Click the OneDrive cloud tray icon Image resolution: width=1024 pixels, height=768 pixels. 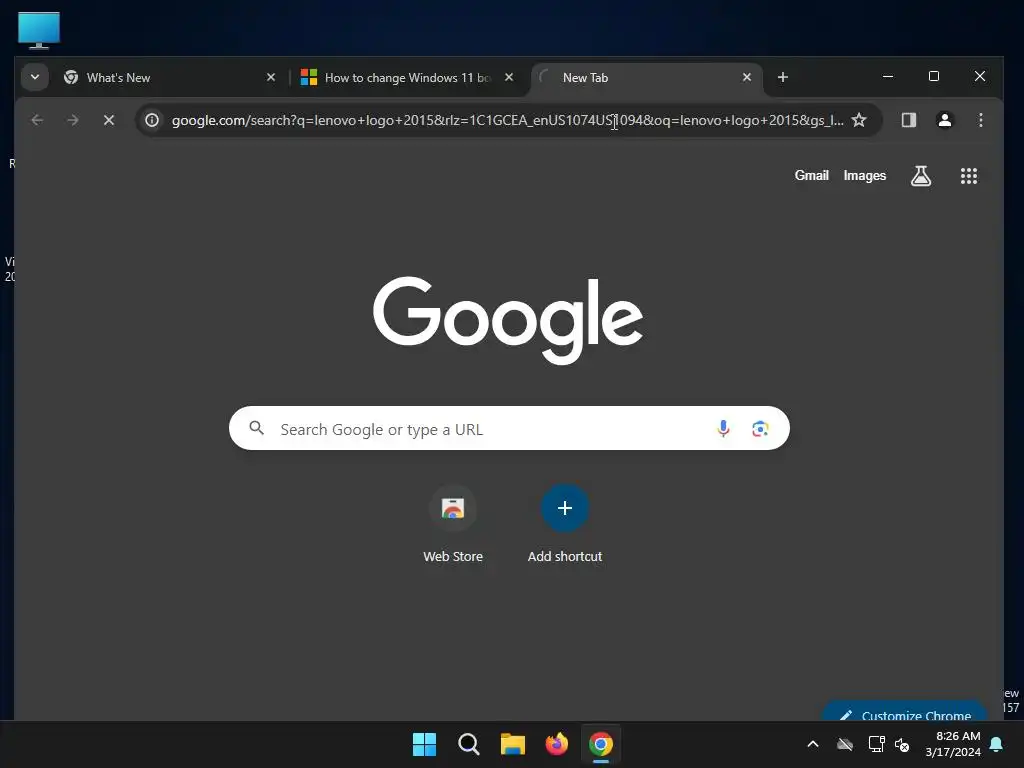coord(845,744)
